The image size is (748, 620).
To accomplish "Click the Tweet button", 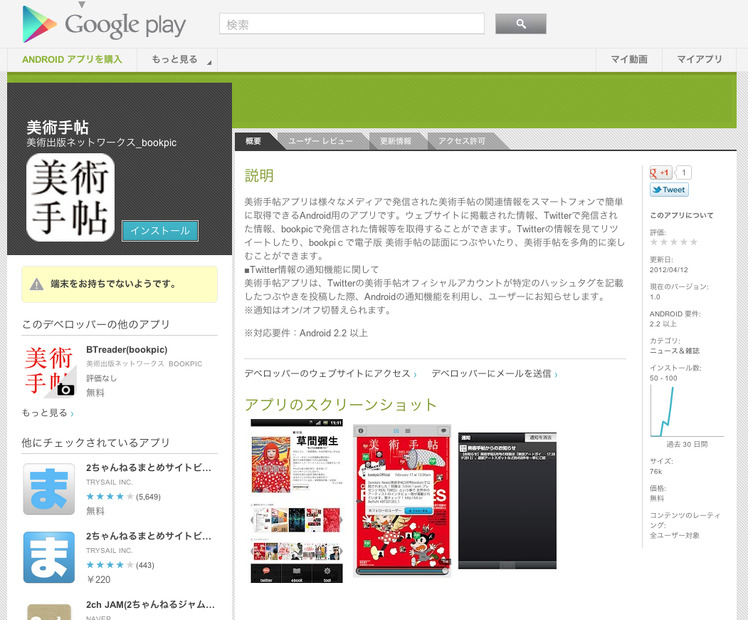I will [669, 190].
